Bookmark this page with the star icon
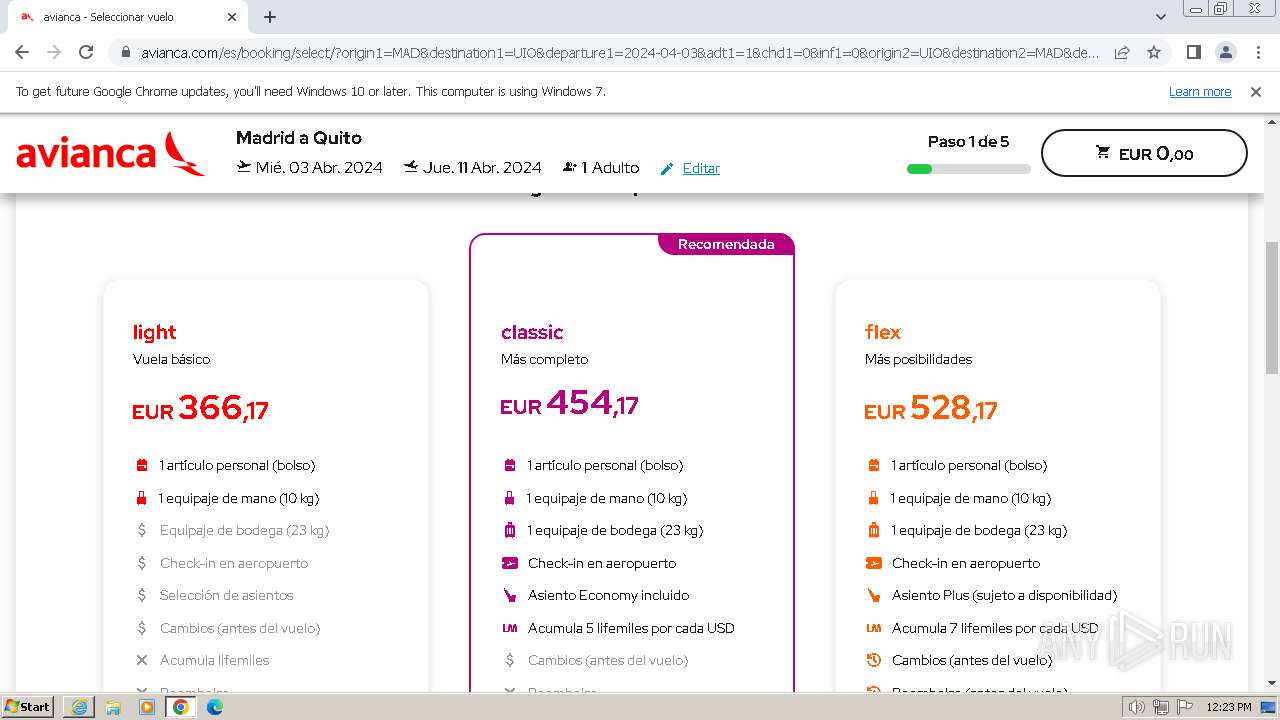 [x=1154, y=53]
